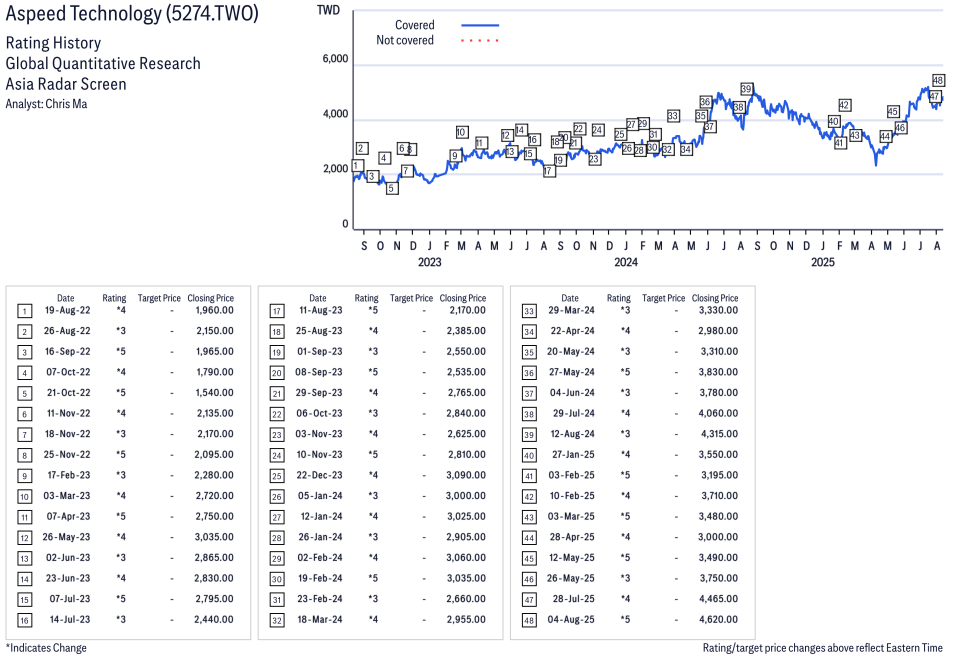Select chart marker 23 on the graph
Screen dimensions: 954x655
coord(594,159)
